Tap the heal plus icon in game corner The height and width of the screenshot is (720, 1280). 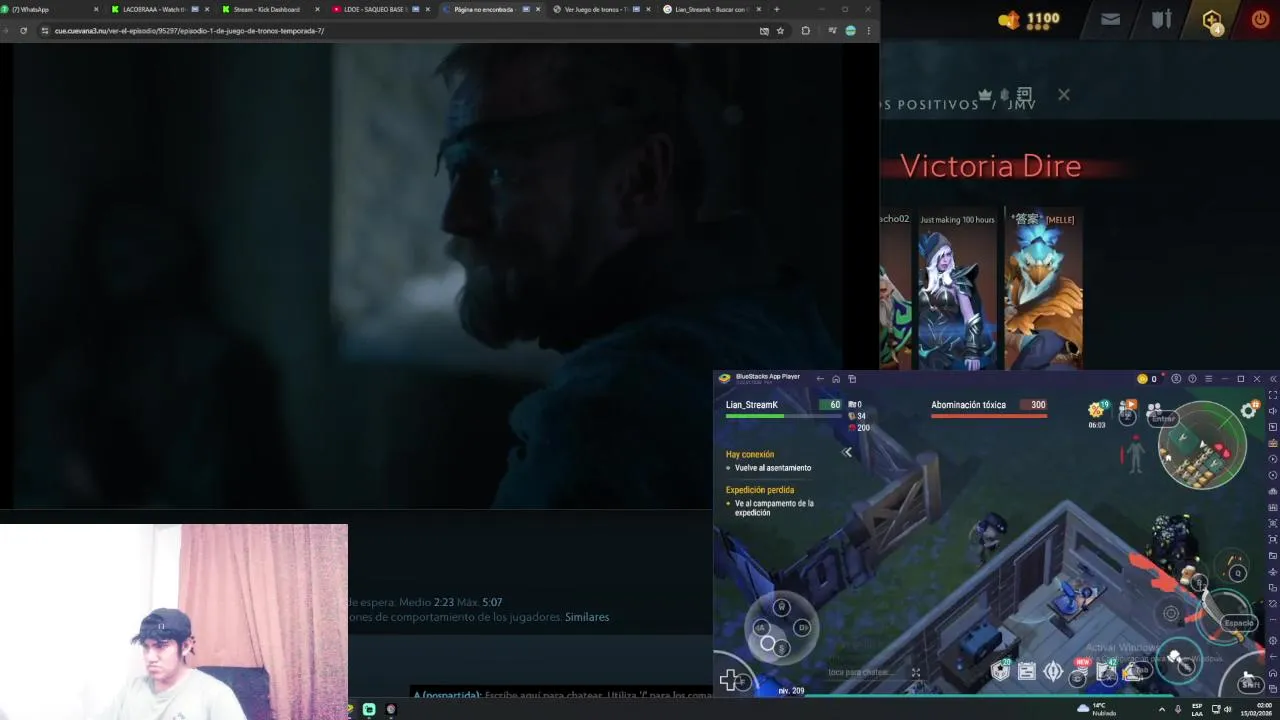(731, 681)
